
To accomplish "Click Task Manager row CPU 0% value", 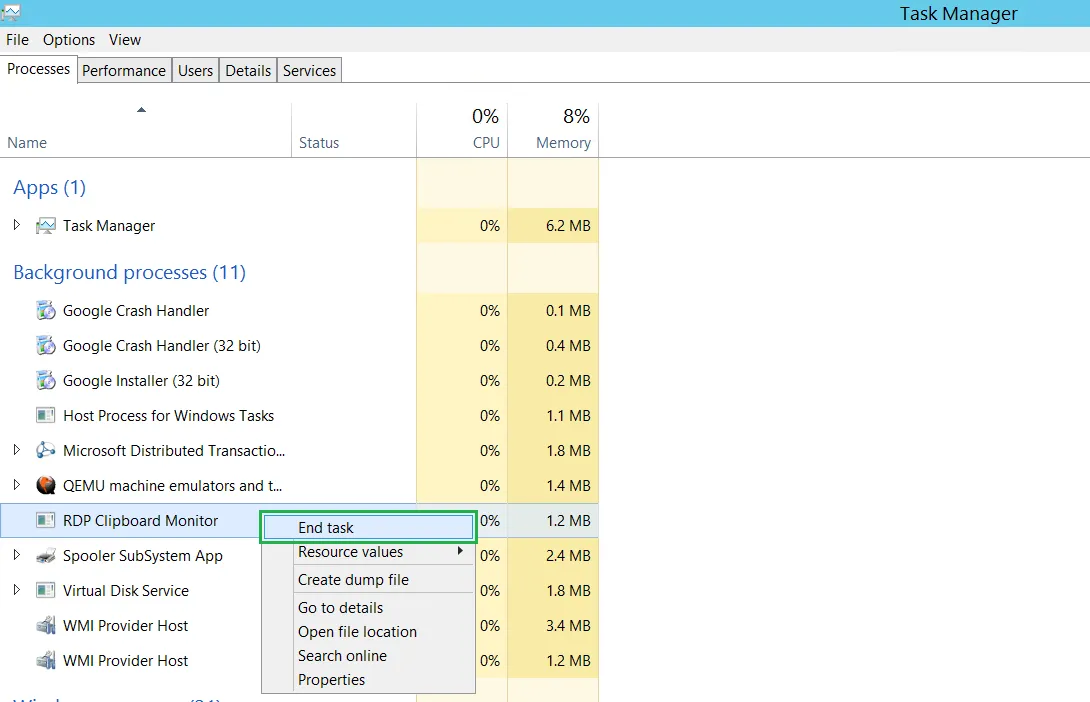I will [x=489, y=226].
